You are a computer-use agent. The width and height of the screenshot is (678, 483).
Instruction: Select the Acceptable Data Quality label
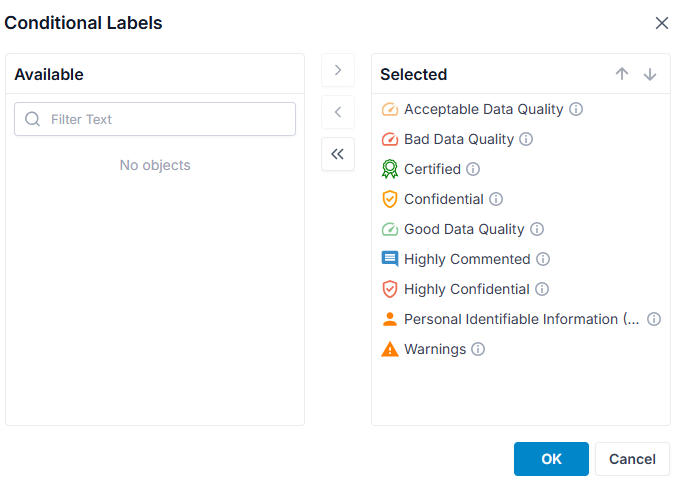pyautogui.click(x=483, y=109)
